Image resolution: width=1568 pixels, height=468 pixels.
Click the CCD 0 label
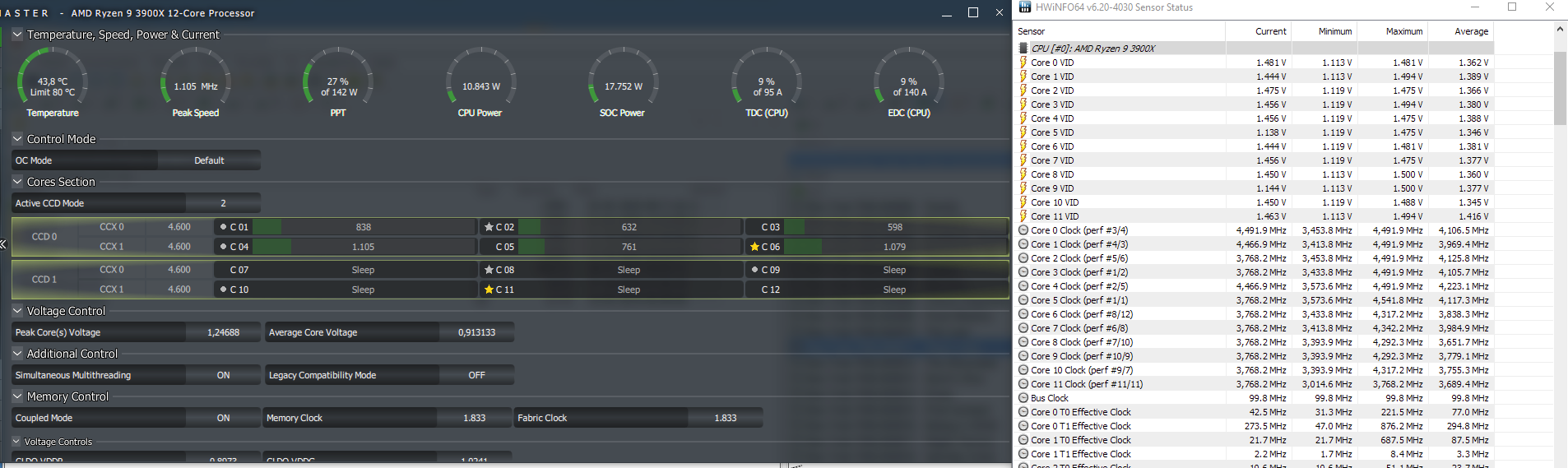(x=44, y=237)
